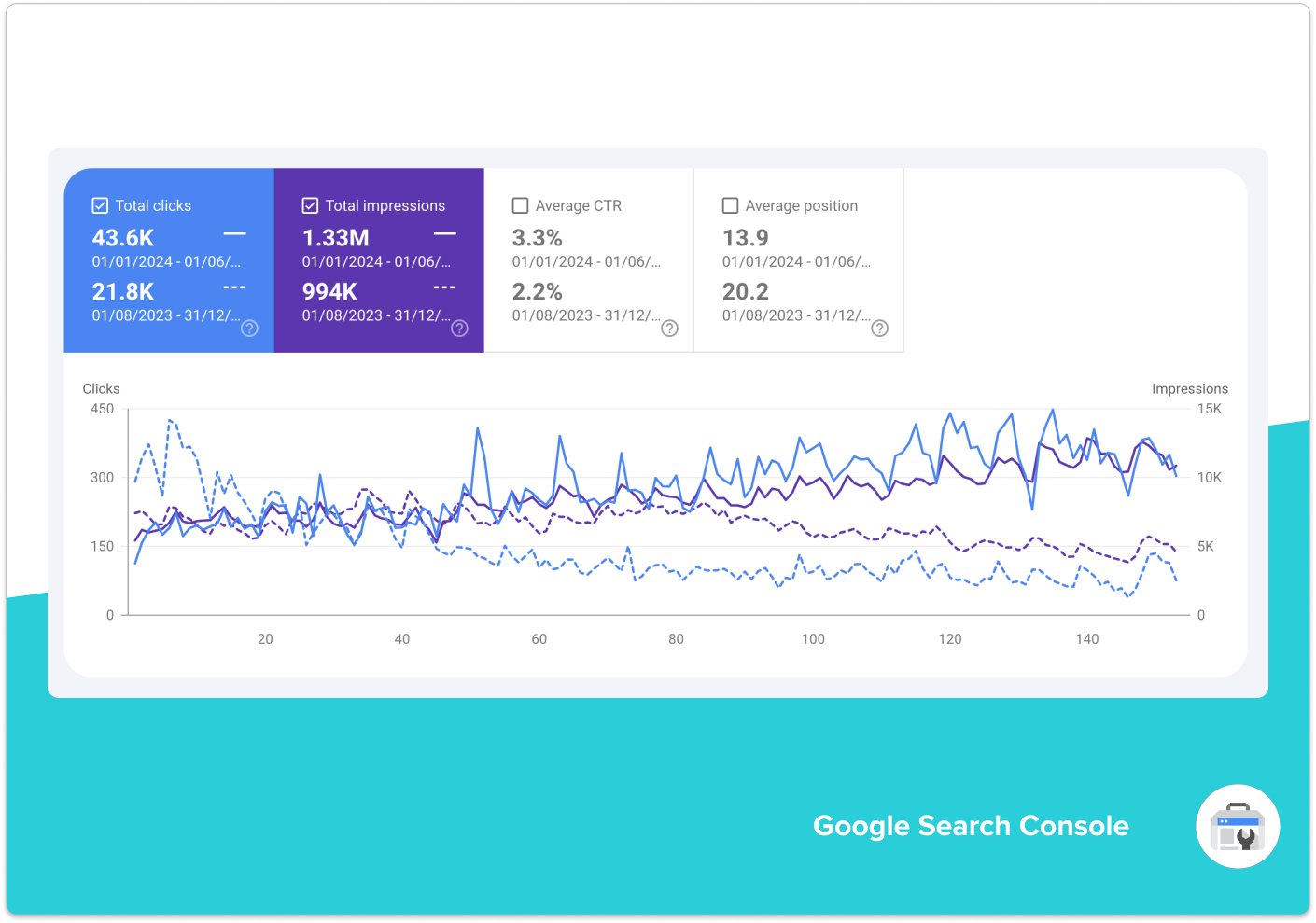The image size is (1316, 923).
Task: Uncheck the Total impressions checkbox
Action: 310,204
